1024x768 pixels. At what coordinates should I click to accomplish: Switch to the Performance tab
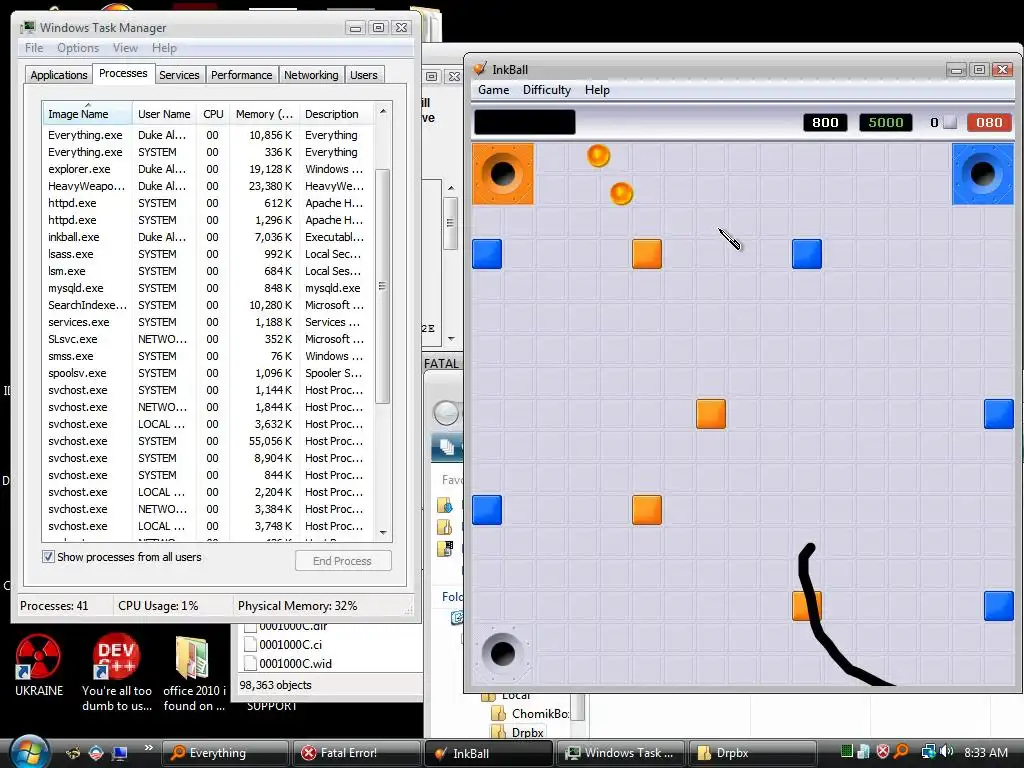click(241, 75)
